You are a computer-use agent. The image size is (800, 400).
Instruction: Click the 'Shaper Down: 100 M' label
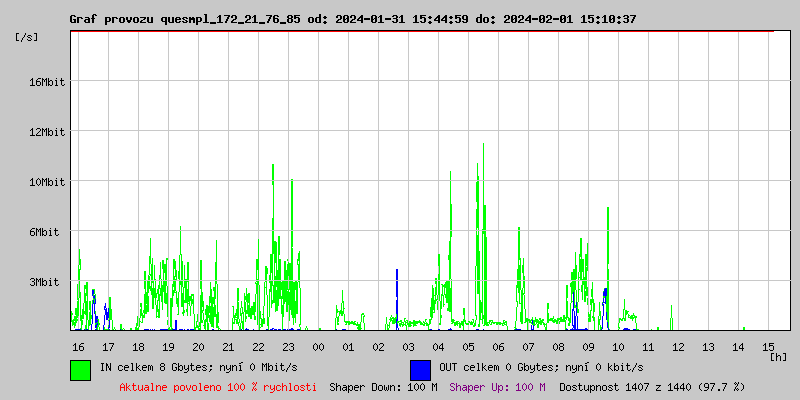pyautogui.click(x=383, y=386)
